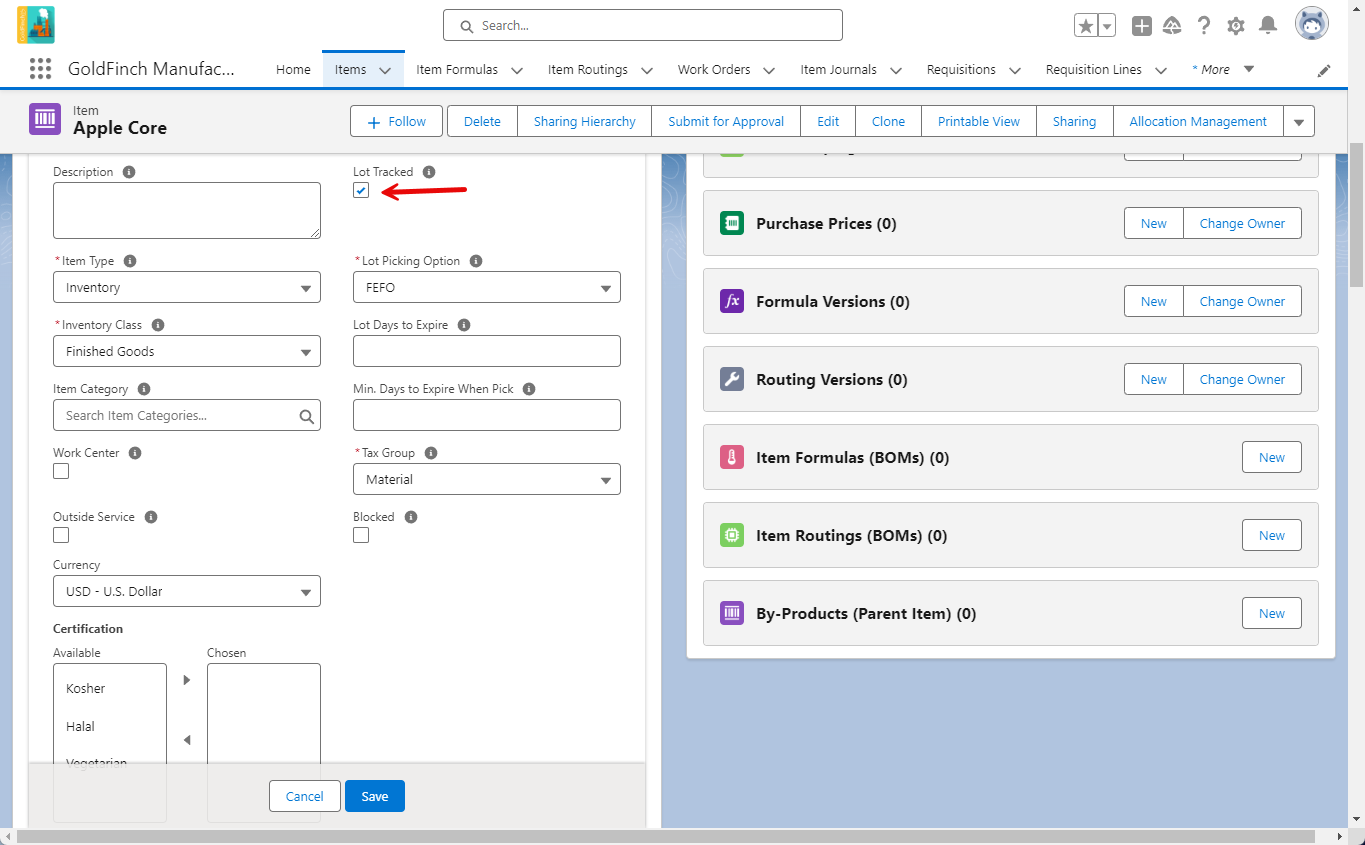Image resolution: width=1365 pixels, height=845 pixels.
Task: Move certification to Chosen with right arrow
Action: click(x=187, y=680)
